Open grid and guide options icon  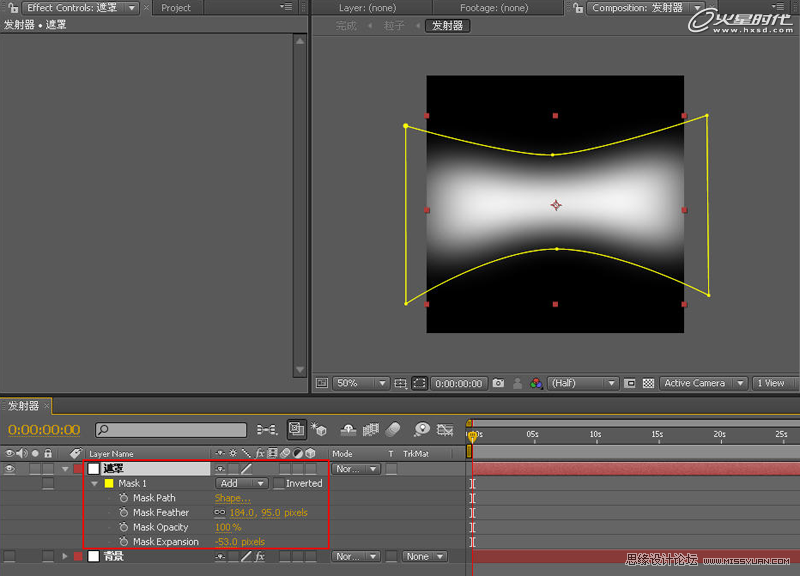coord(401,383)
